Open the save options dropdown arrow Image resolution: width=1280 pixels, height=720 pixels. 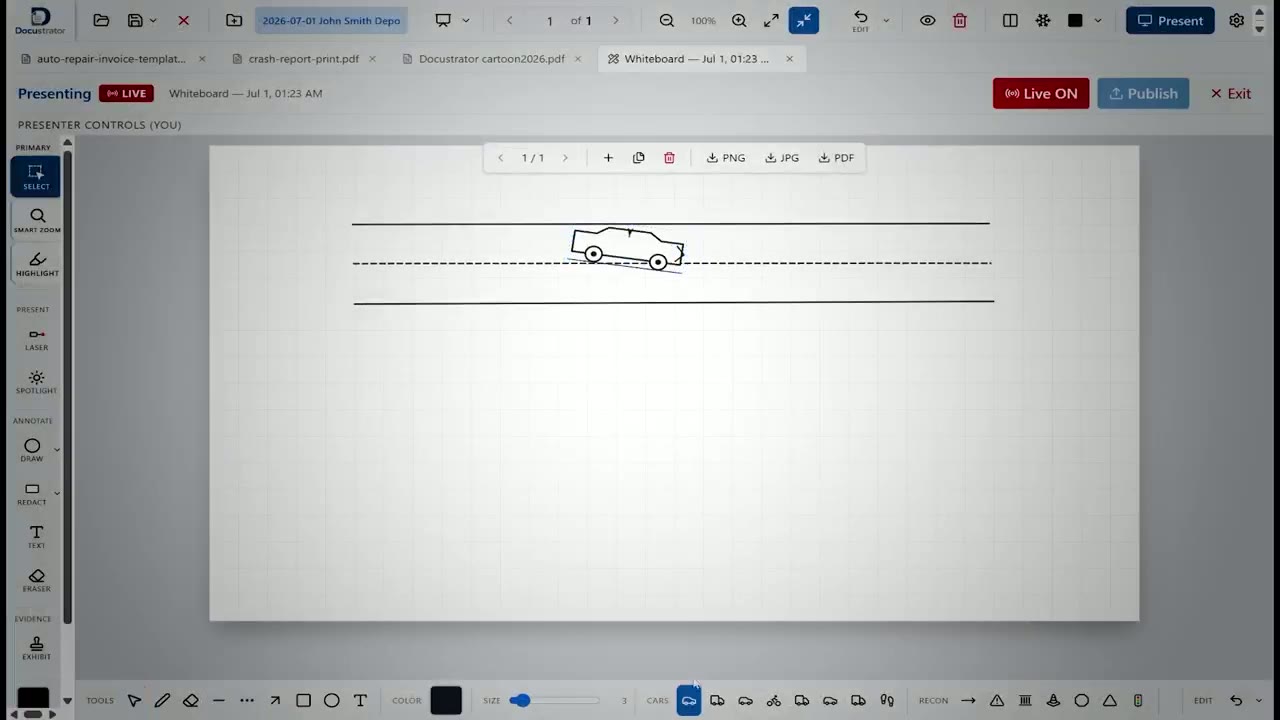click(x=153, y=21)
